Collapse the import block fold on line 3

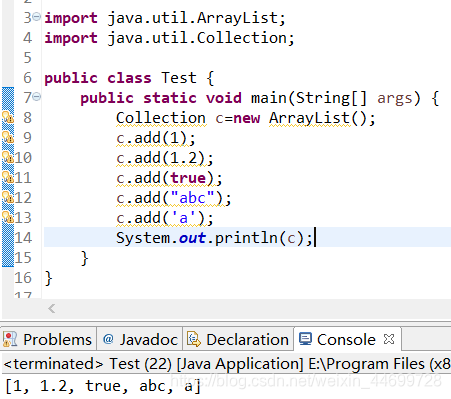tap(37, 16)
